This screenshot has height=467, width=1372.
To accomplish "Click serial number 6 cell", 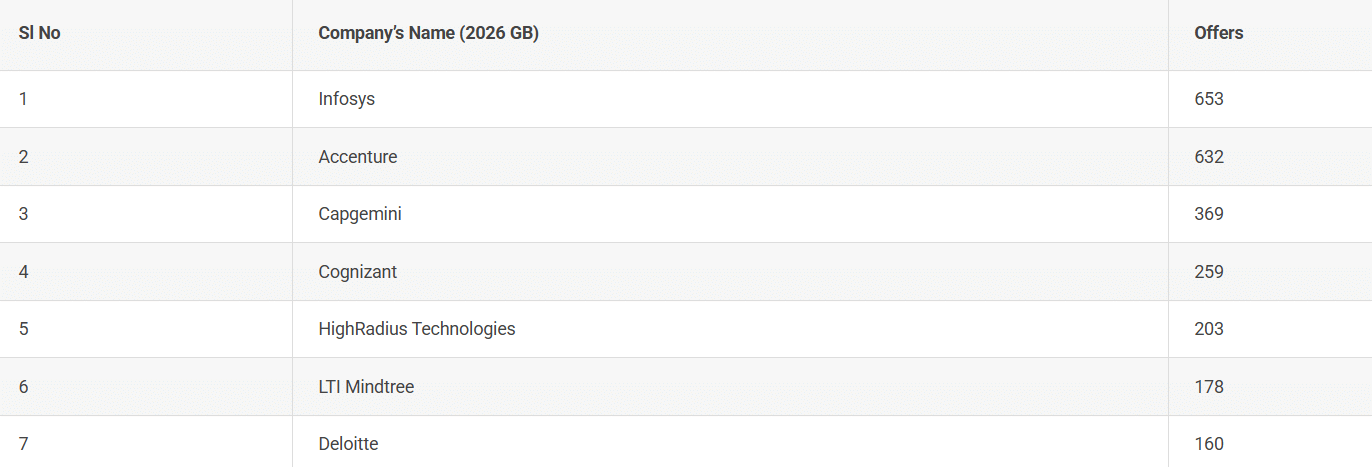I will click(x=23, y=387).
